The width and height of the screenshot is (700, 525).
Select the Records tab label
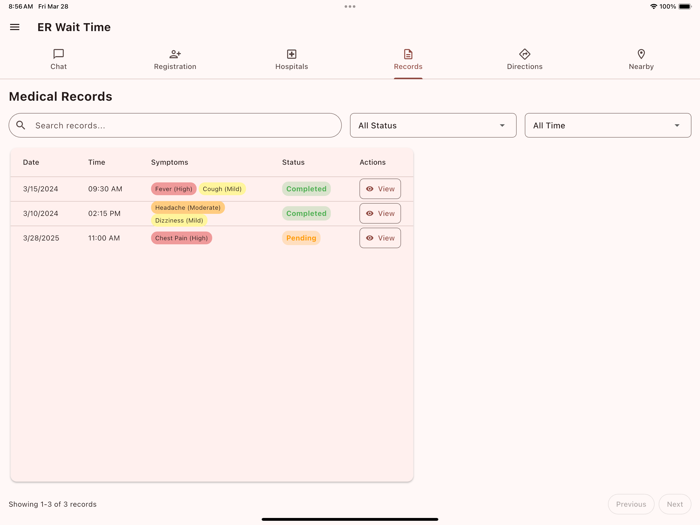[408, 67]
